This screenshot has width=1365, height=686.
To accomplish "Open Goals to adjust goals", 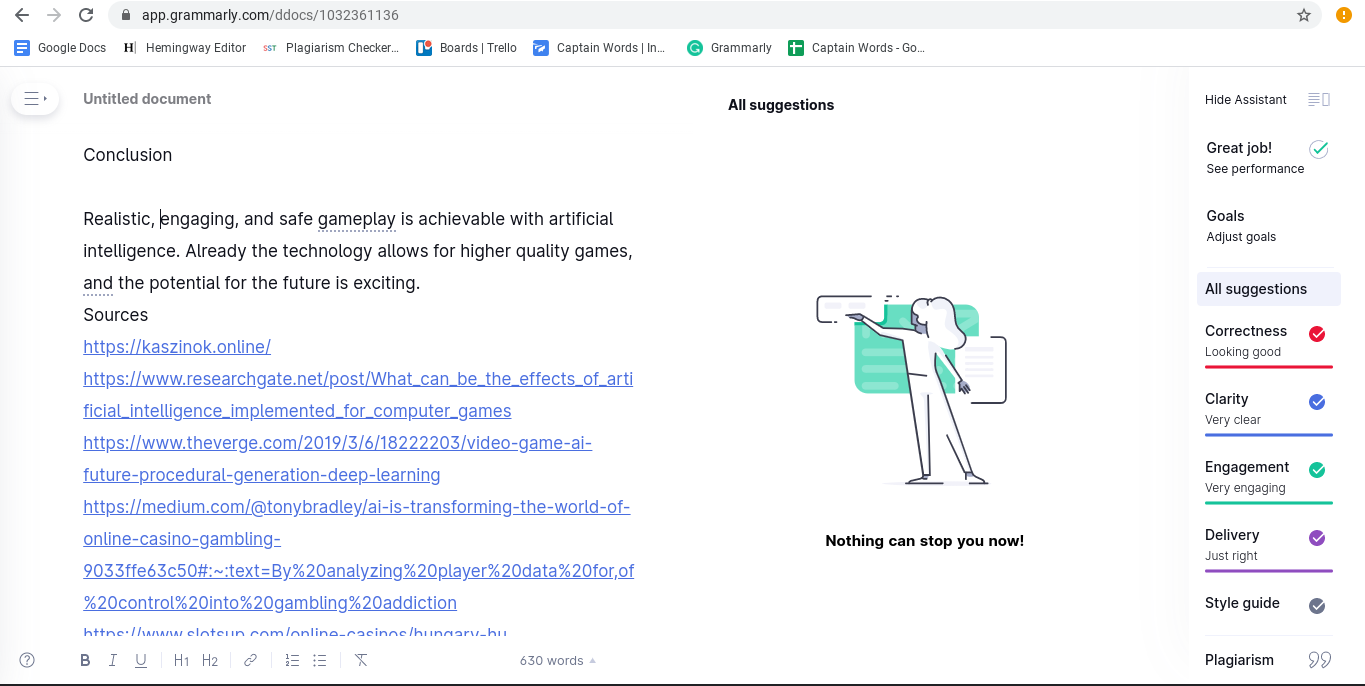I will [x=1240, y=226].
